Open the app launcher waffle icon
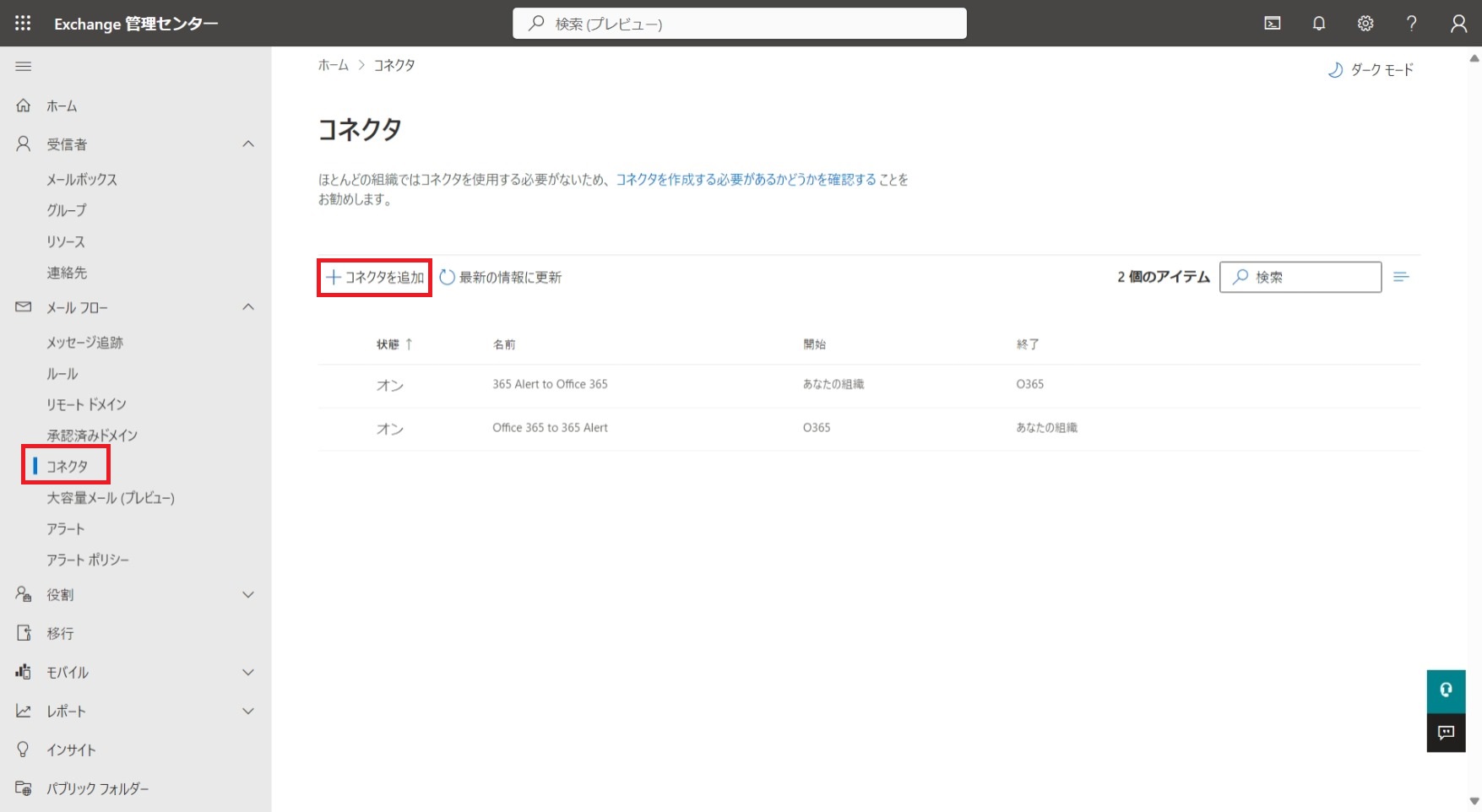Image resolution: width=1482 pixels, height=812 pixels. (23, 24)
